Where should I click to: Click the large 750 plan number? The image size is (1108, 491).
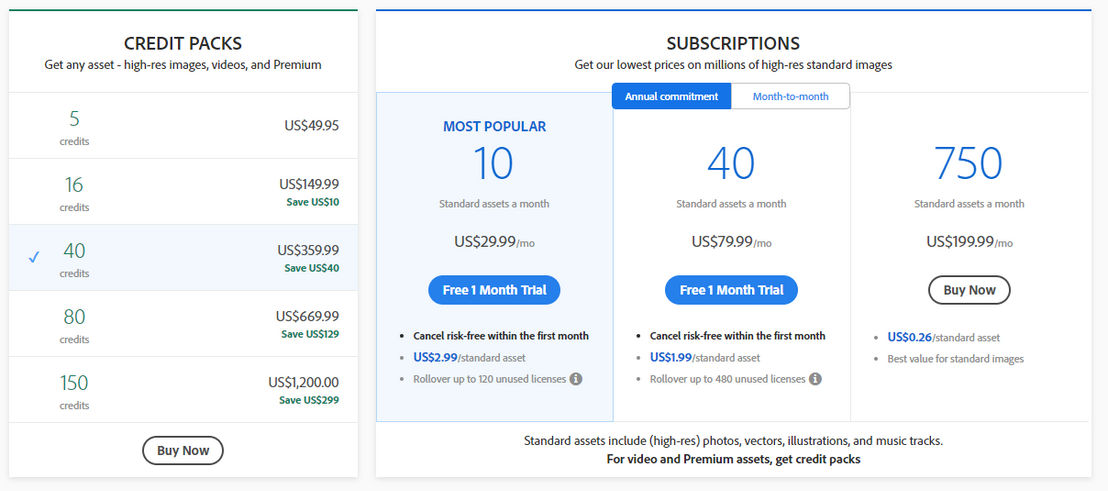[x=969, y=163]
